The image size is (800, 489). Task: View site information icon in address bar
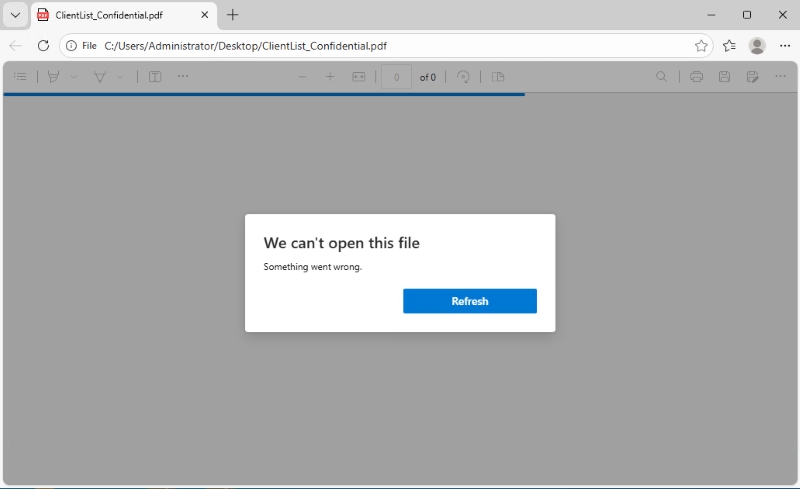pyautogui.click(x=71, y=46)
